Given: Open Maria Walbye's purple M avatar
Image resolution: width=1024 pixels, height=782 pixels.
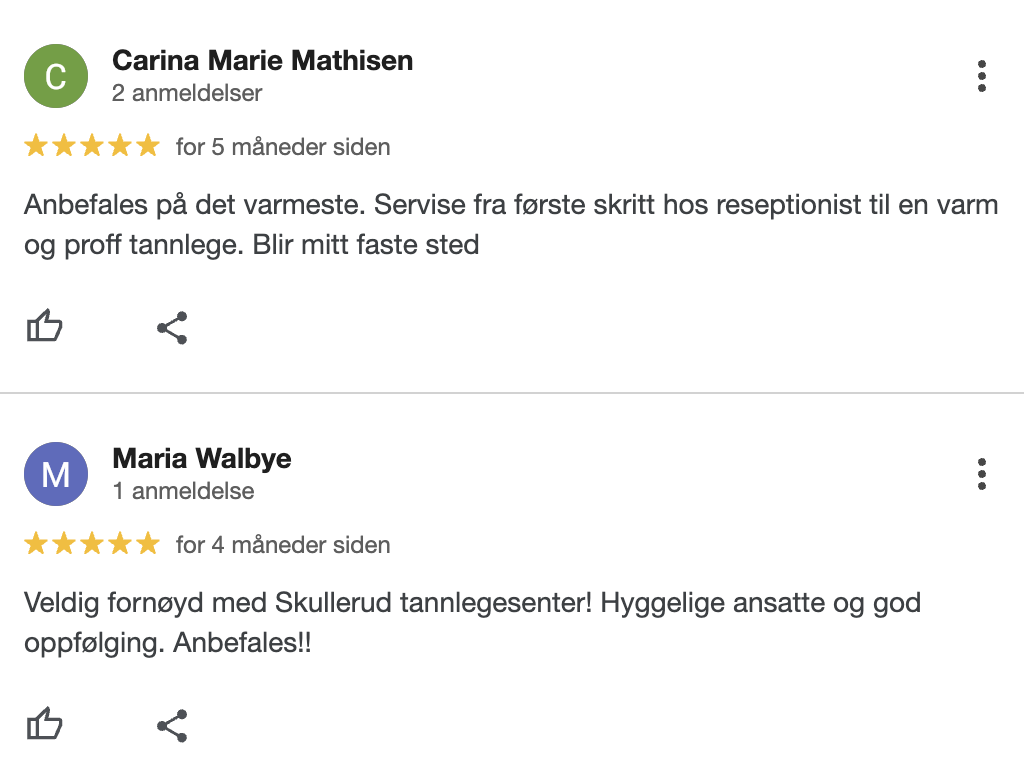Looking at the screenshot, I should 56,474.
